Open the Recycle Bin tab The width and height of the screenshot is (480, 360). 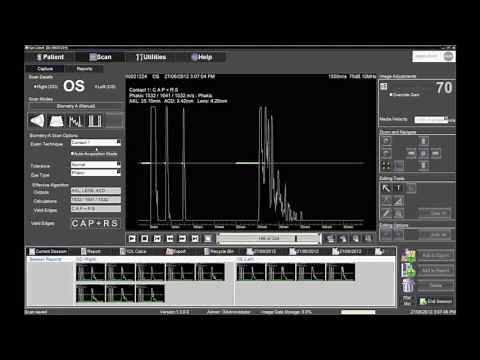click(219, 252)
